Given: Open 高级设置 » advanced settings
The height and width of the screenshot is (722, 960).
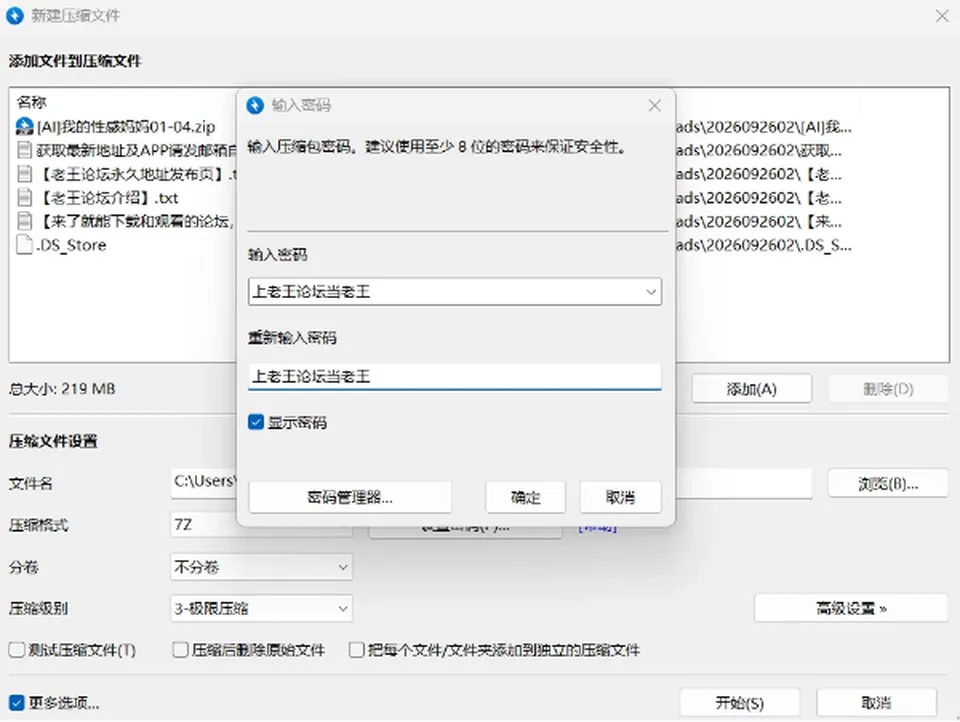Looking at the screenshot, I should 851,608.
